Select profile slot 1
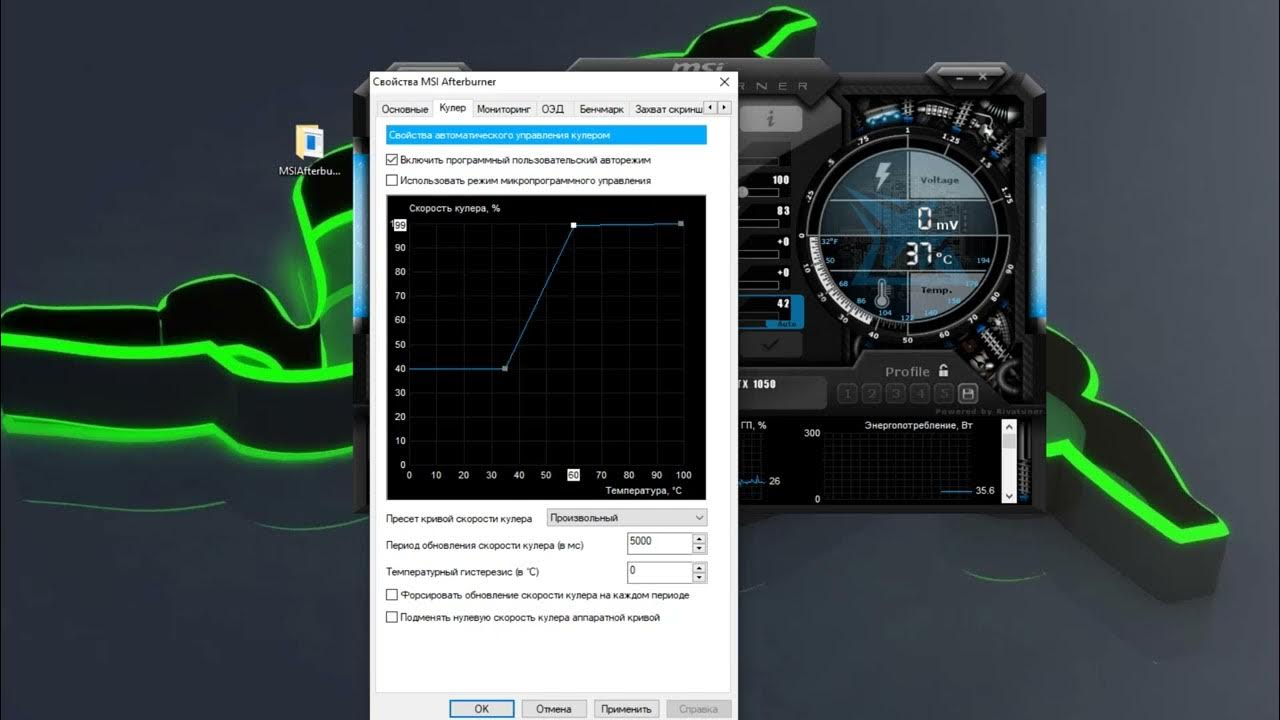Viewport: 1280px width, 720px height. click(848, 393)
